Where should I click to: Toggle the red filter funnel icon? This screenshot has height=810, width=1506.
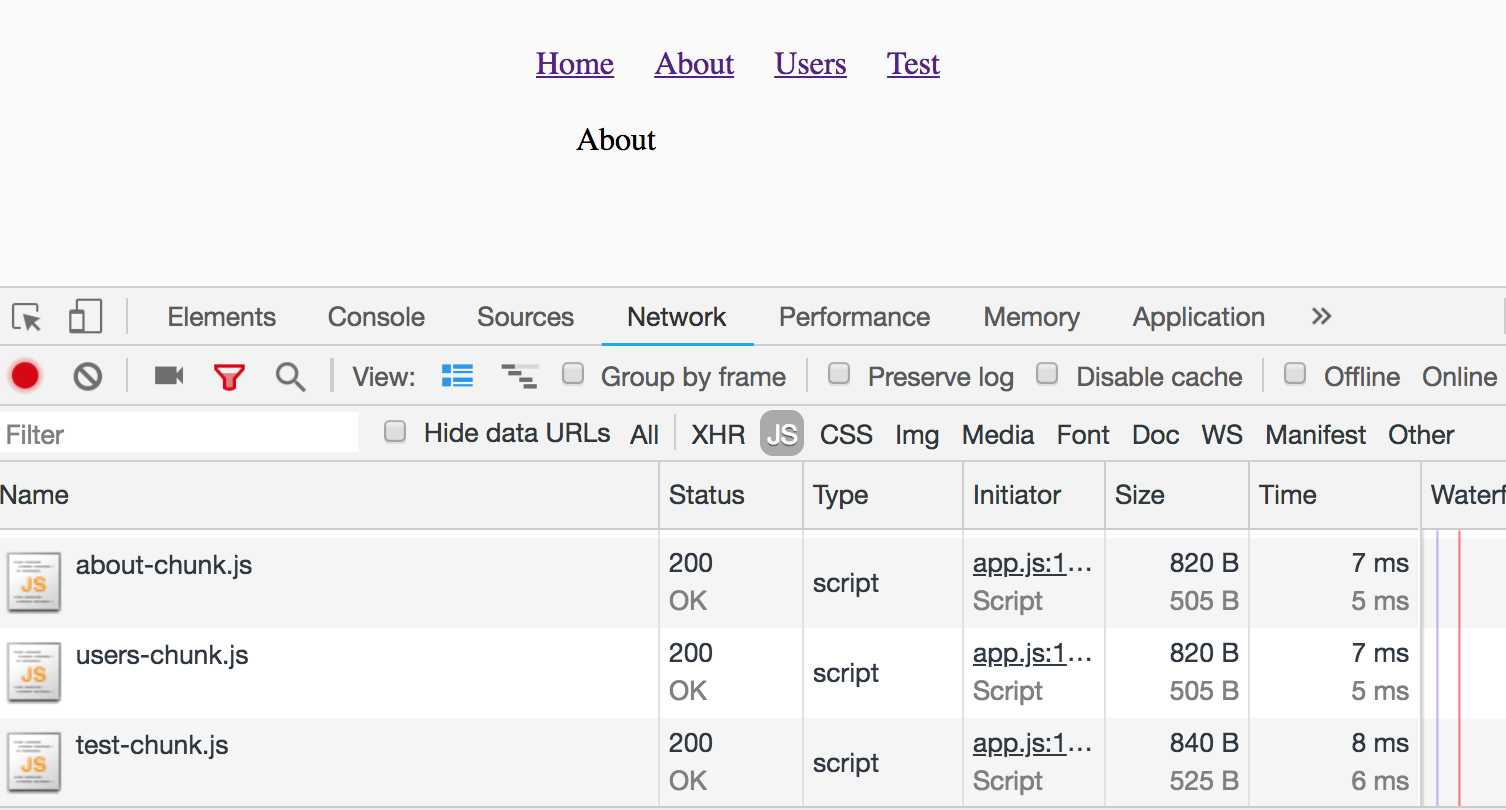(x=229, y=377)
